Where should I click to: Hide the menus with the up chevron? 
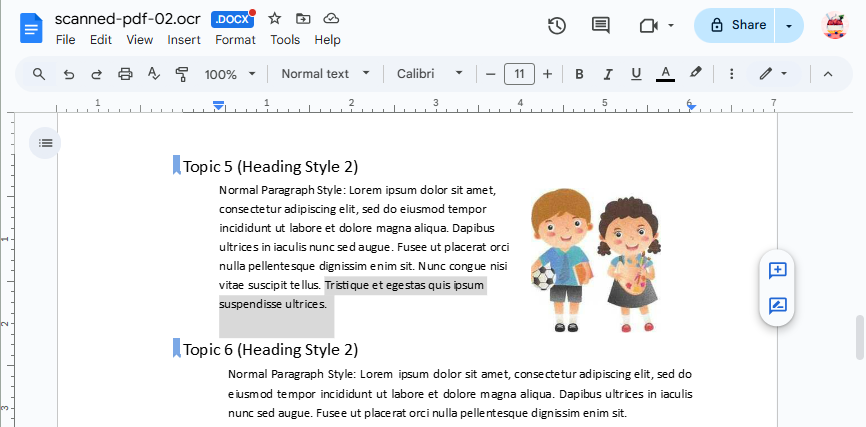(827, 74)
